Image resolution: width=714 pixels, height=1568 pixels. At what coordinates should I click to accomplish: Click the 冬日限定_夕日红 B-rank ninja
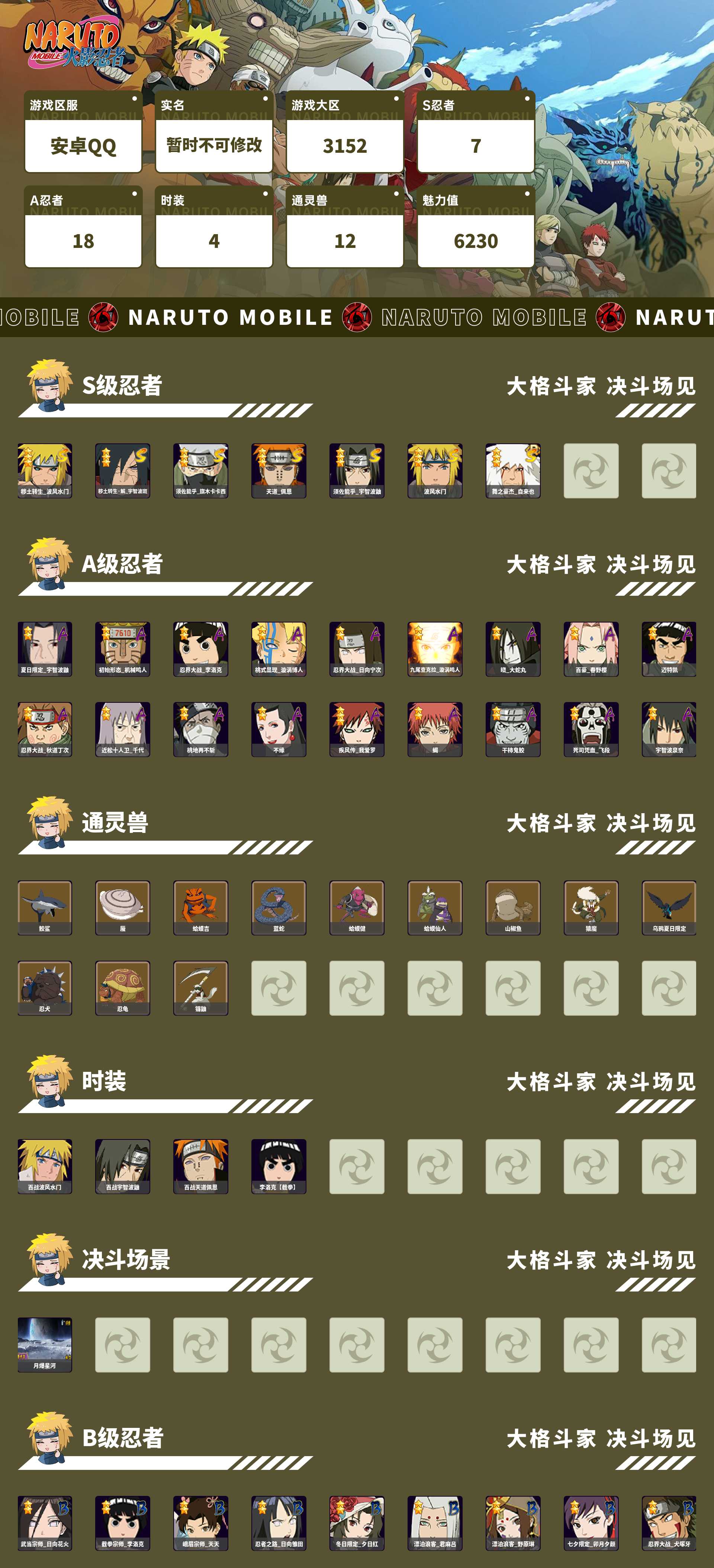click(x=357, y=1523)
